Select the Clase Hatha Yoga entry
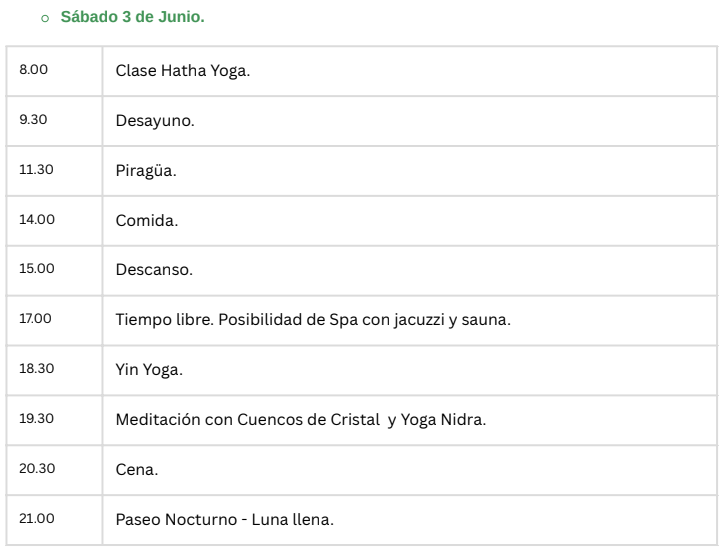This screenshot has height=550, width=723. (183, 71)
